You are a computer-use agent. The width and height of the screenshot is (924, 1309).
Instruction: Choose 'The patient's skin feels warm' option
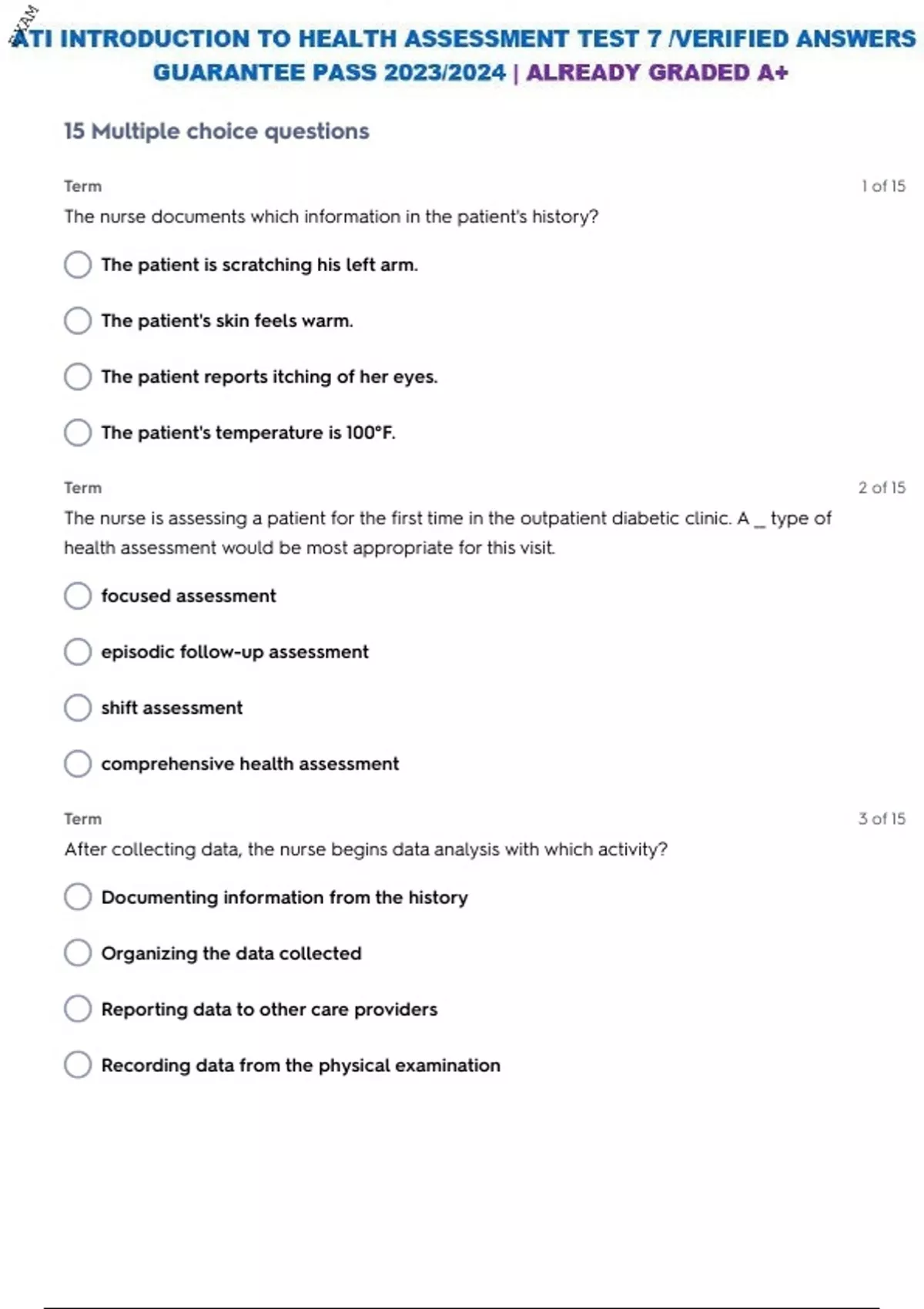click(x=78, y=320)
